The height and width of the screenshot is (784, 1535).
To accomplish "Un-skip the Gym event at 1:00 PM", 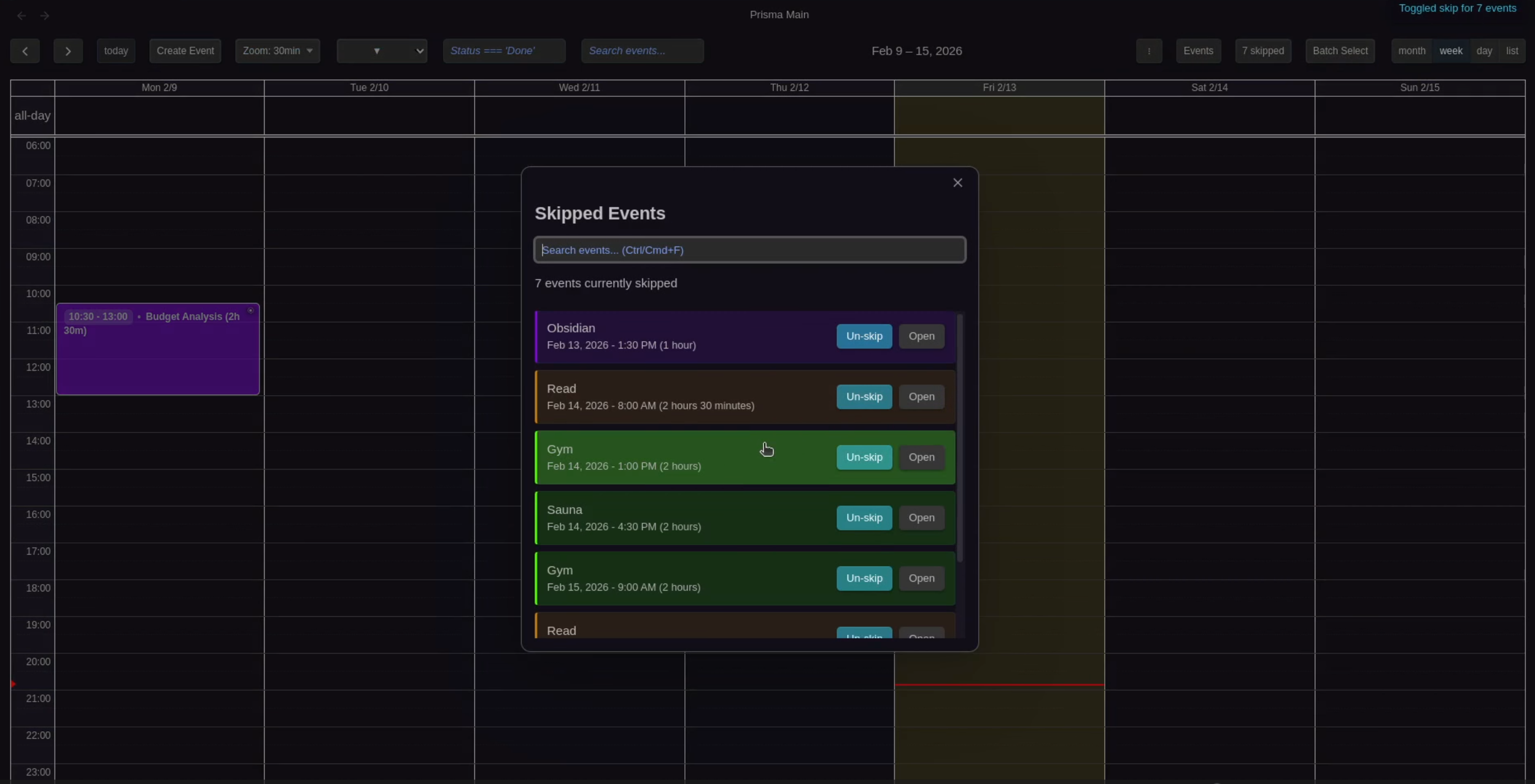I will click(863, 457).
